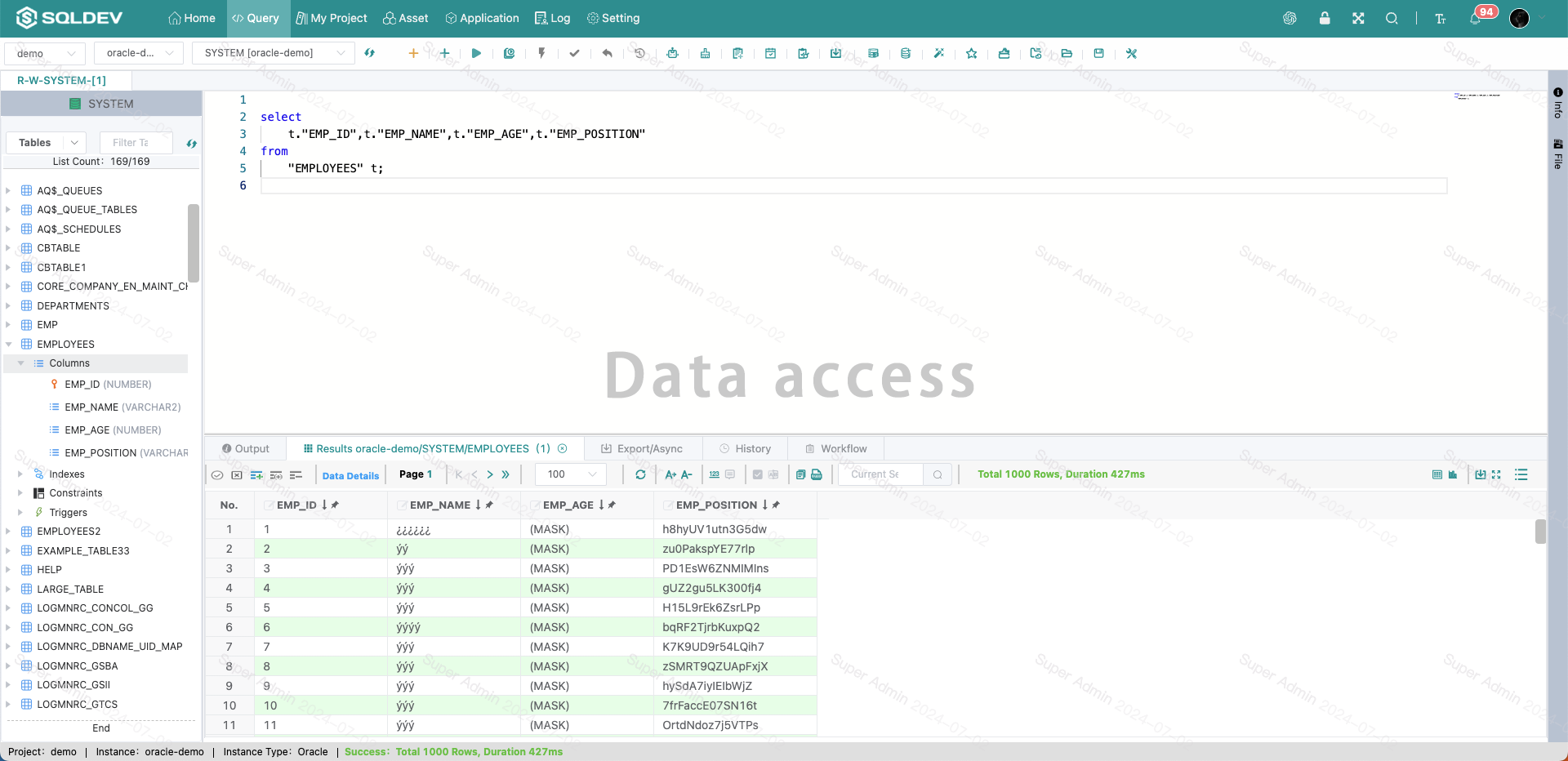Screen dimensions: 1568x761
Task: Run the SQL with the play icon
Action: point(476,53)
